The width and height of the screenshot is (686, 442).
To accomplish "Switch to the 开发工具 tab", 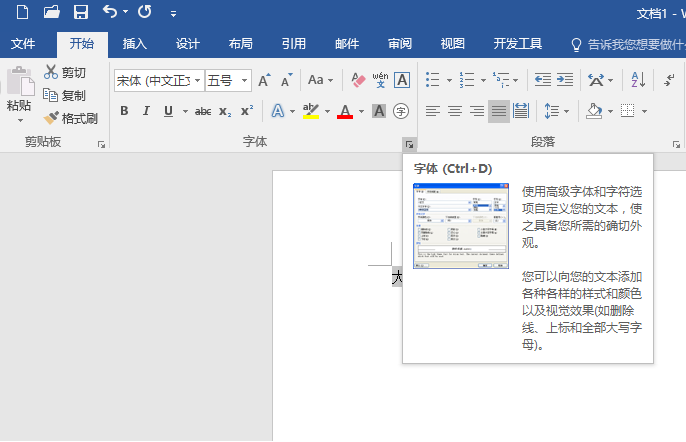I will [x=518, y=44].
